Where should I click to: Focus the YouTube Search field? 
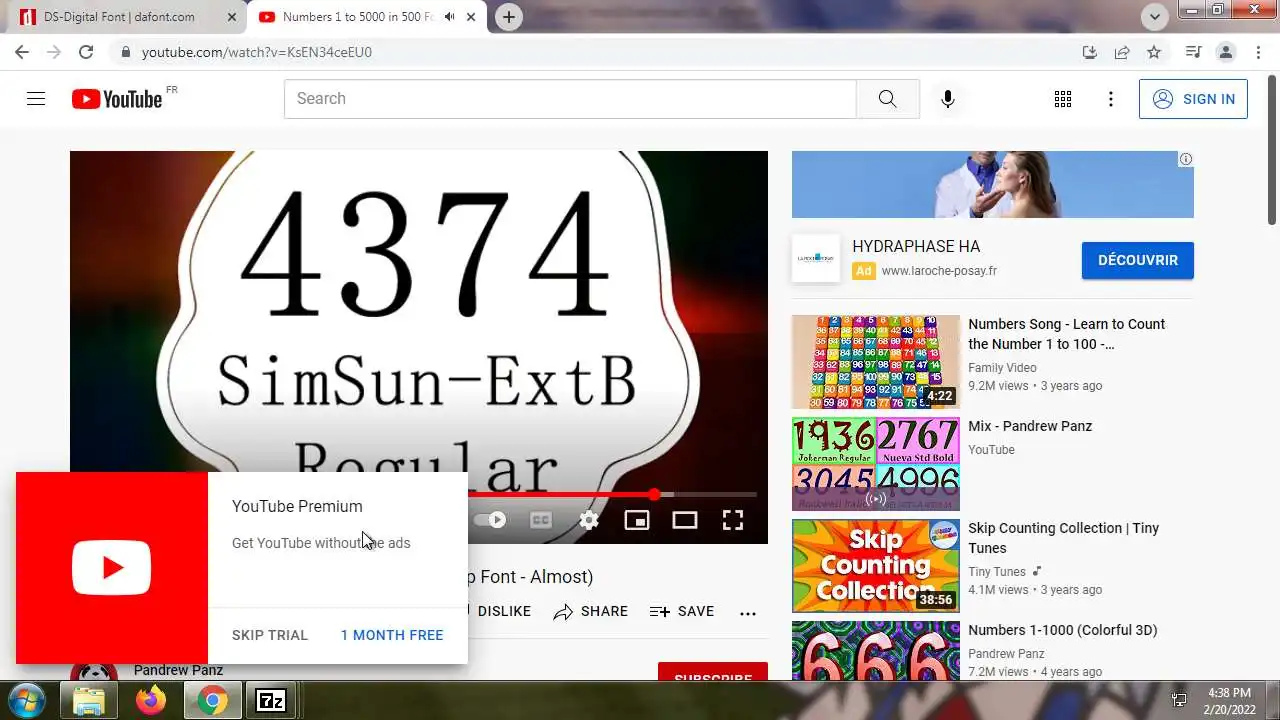tap(570, 99)
